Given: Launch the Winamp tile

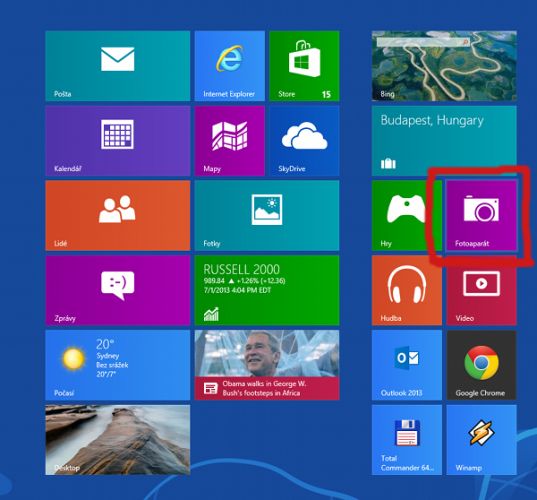Looking at the screenshot, I should (482, 440).
